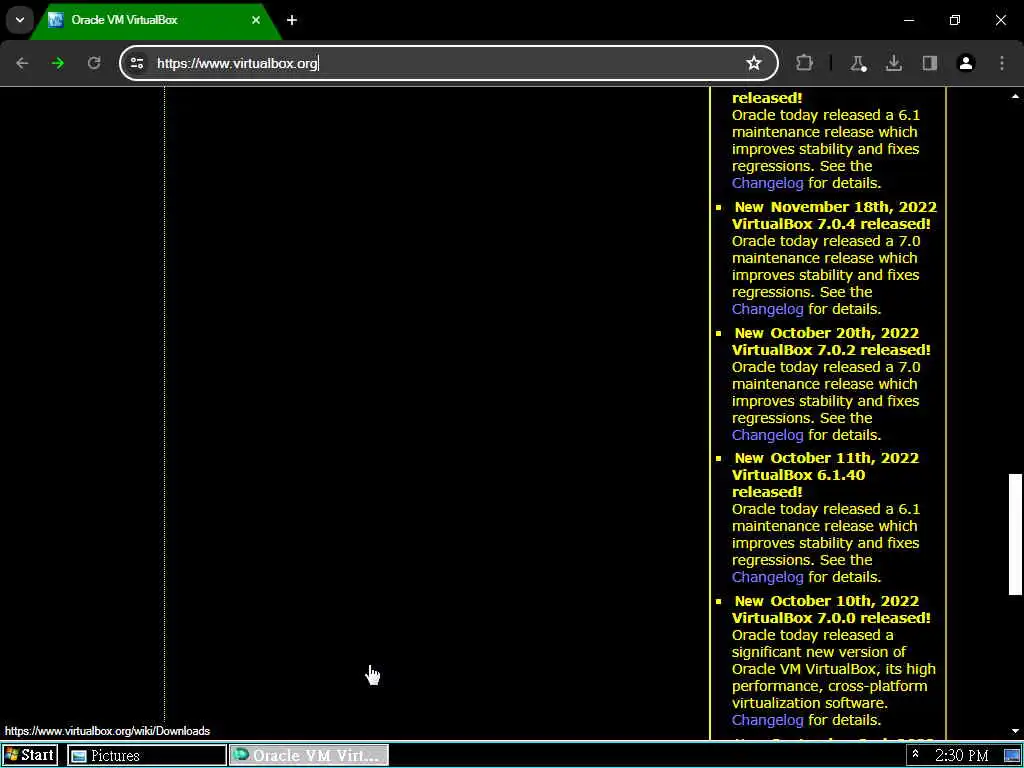Open Changelog link under 7.0.2 release
This screenshot has height=768, width=1024.
(767, 435)
